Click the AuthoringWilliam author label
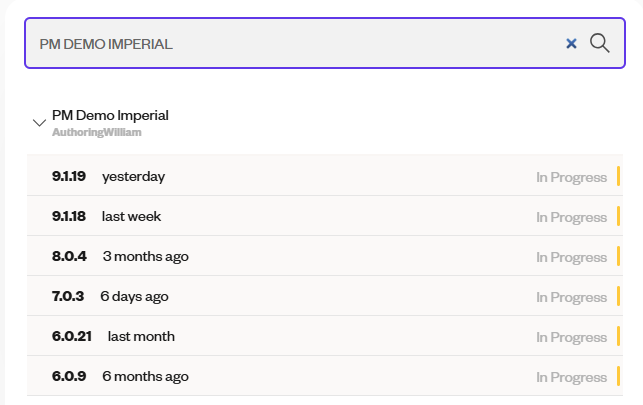The image size is (643, 405). coord(96,132)
